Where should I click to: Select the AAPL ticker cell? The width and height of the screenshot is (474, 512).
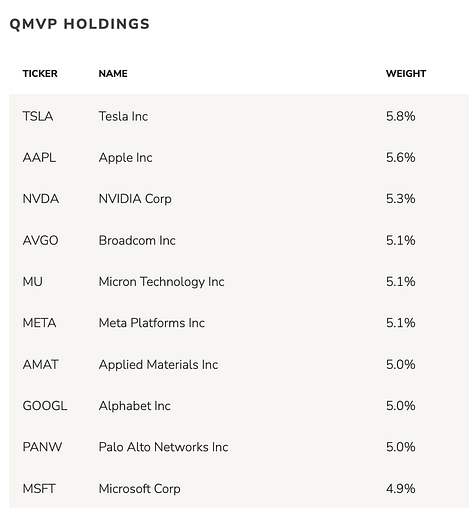39,158
